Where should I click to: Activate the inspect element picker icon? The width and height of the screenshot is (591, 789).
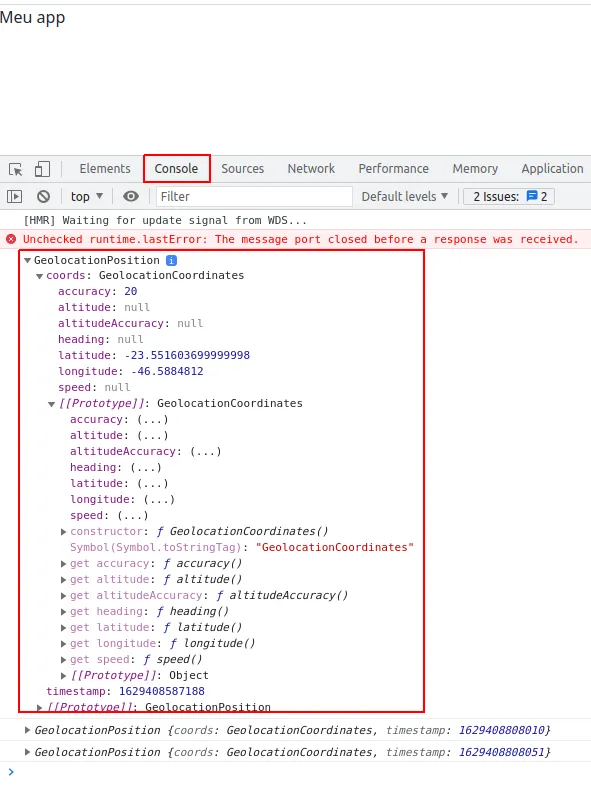point(16,169)
